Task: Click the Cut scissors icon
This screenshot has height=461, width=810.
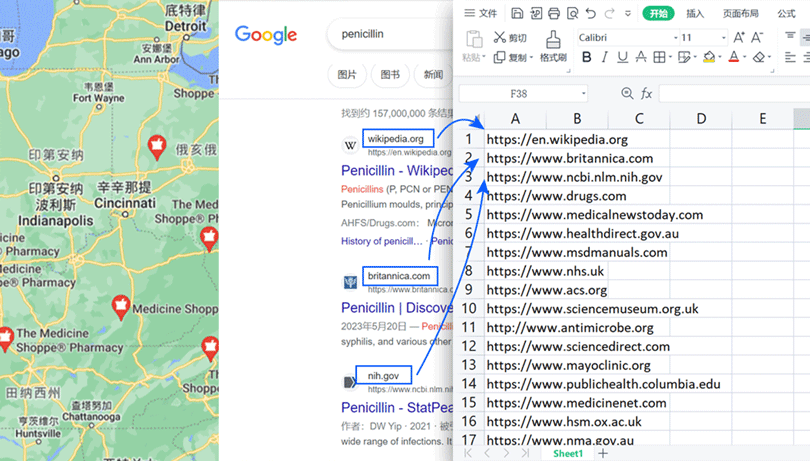Action: (499, 38)
